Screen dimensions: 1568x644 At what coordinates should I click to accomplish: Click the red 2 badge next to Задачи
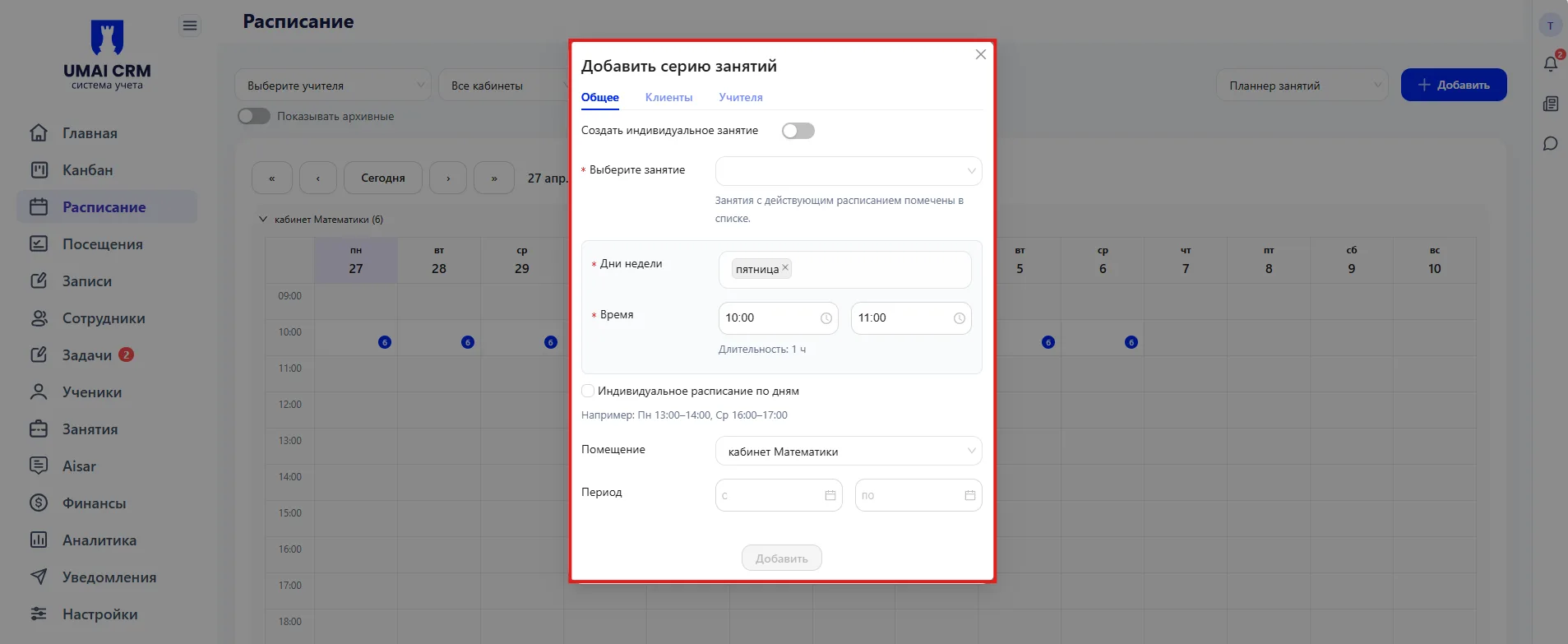(126, 354)
